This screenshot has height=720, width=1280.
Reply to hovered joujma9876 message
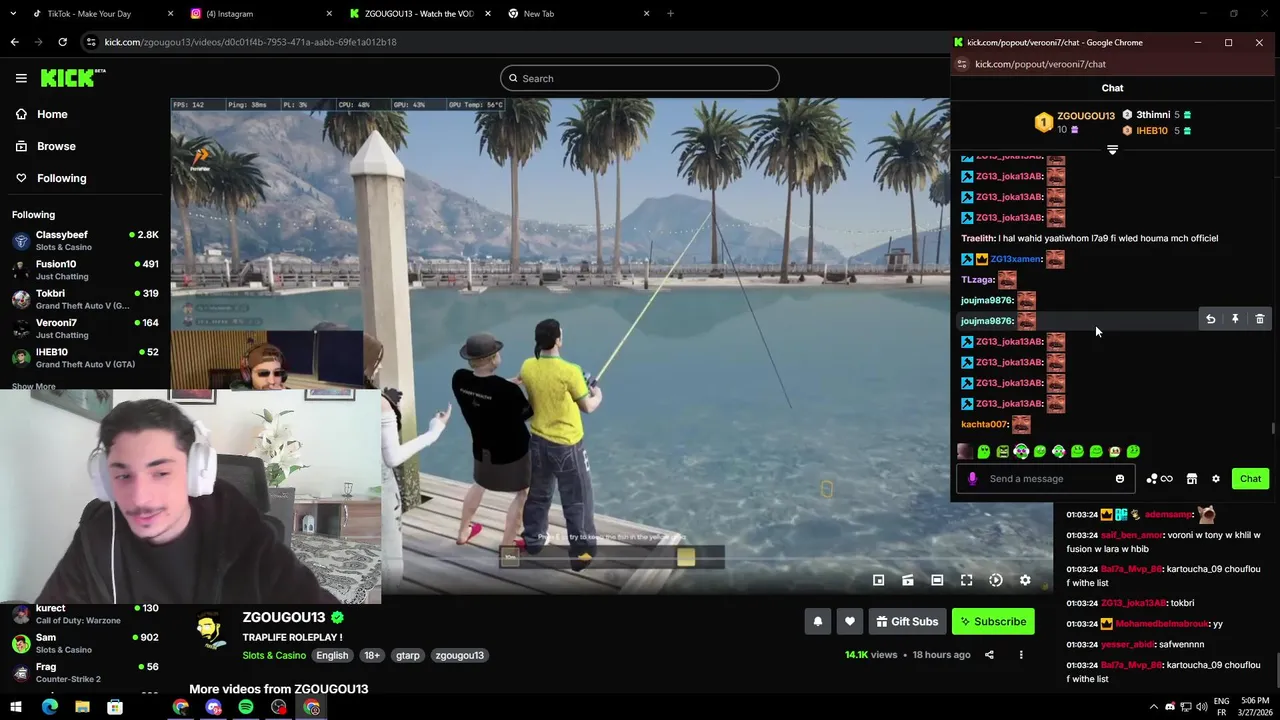[1210, 319]
